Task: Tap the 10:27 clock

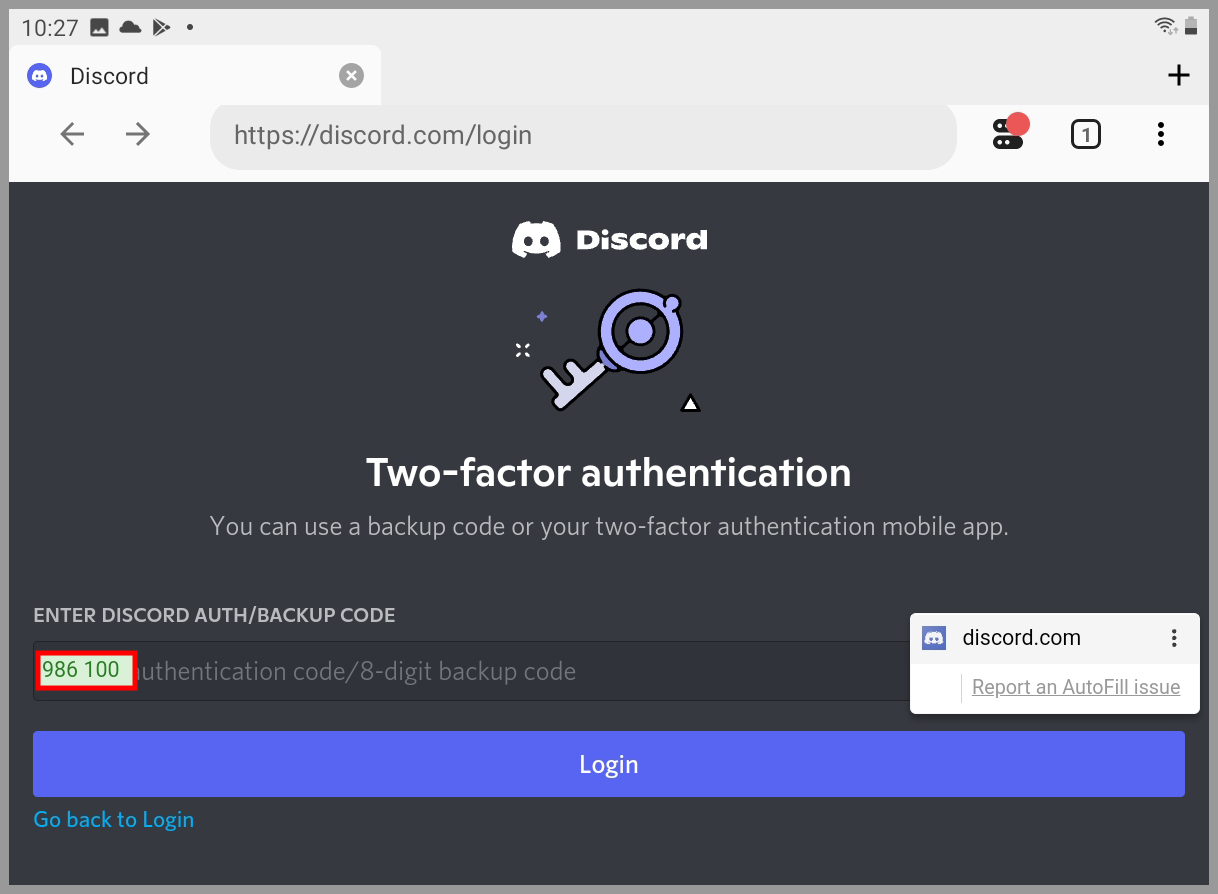Action: pyautogui.click(x=50, y=28)
